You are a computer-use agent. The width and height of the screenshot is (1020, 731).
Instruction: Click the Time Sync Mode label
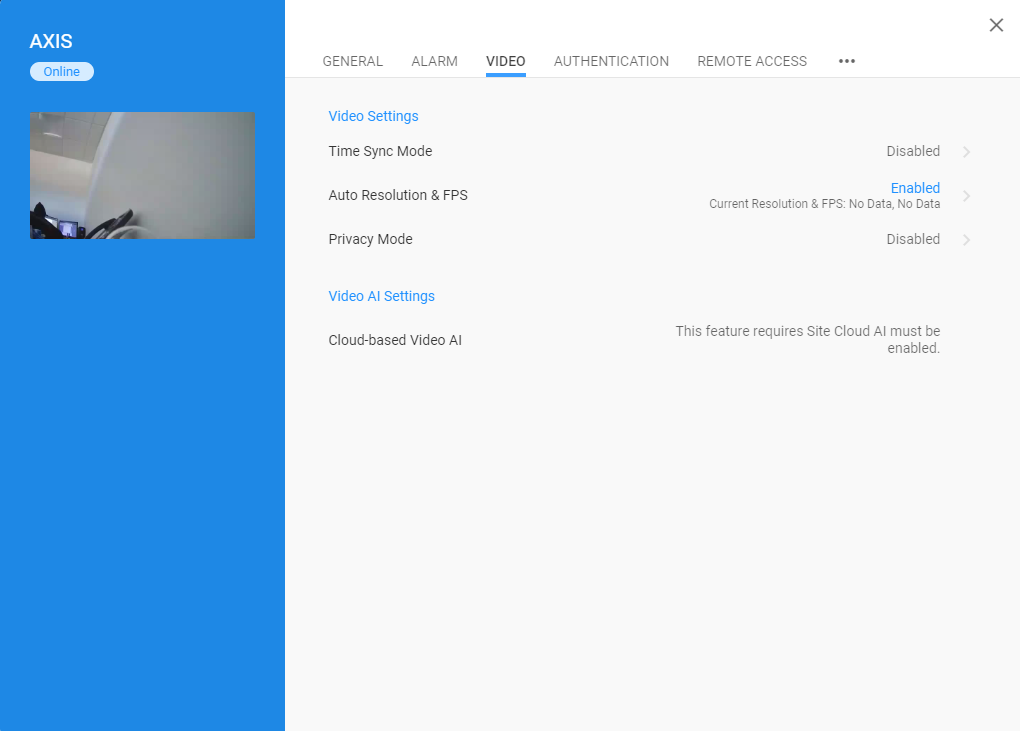click(380, 151)
